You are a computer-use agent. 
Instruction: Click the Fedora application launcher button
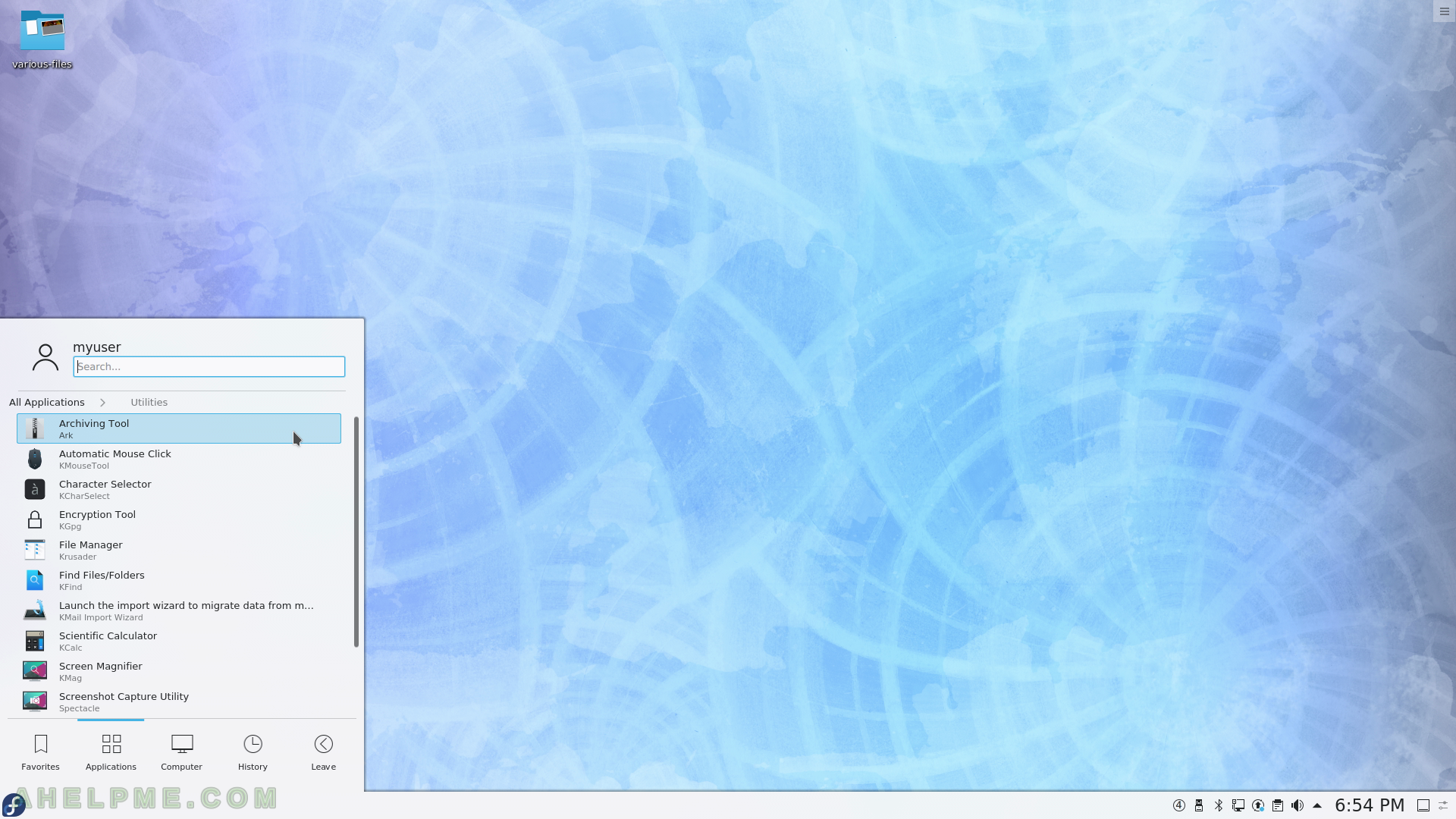(x=14, y=805)
